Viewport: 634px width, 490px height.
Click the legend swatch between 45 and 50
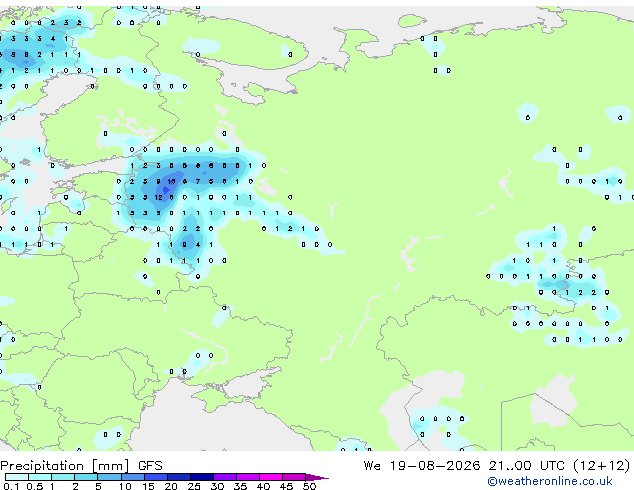[x=294, y=477]
